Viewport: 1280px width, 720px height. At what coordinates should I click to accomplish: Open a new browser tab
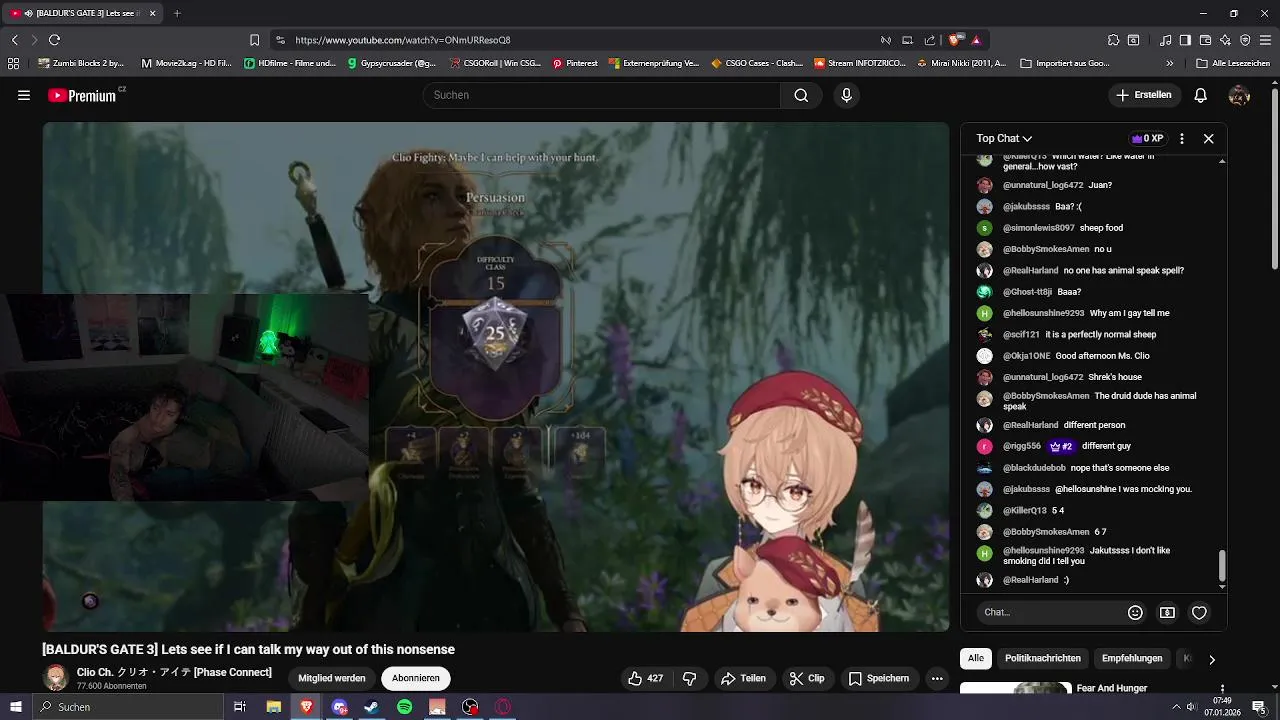[177, 13]
